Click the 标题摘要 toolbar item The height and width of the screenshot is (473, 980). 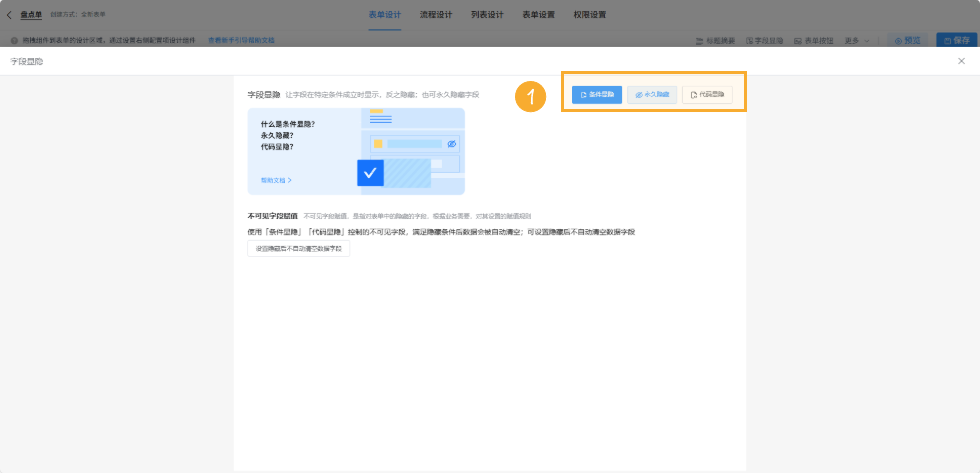[x=715, y=41]
